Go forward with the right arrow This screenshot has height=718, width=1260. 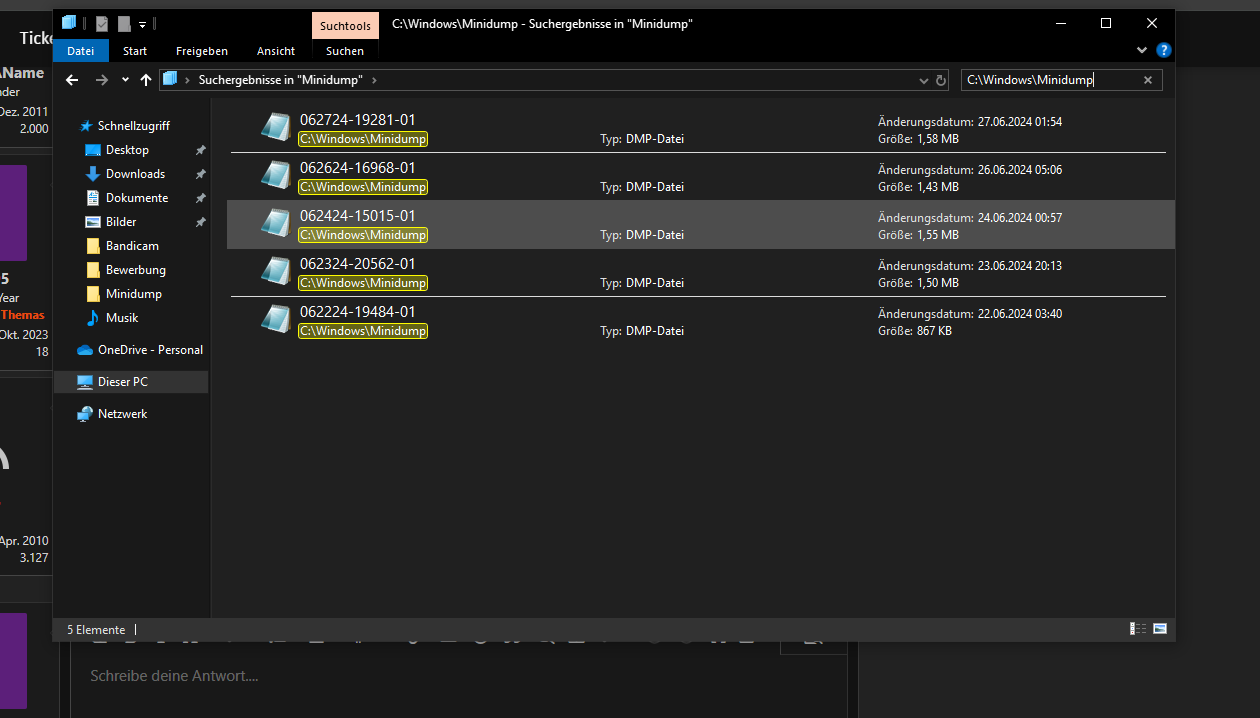(102, 80)
